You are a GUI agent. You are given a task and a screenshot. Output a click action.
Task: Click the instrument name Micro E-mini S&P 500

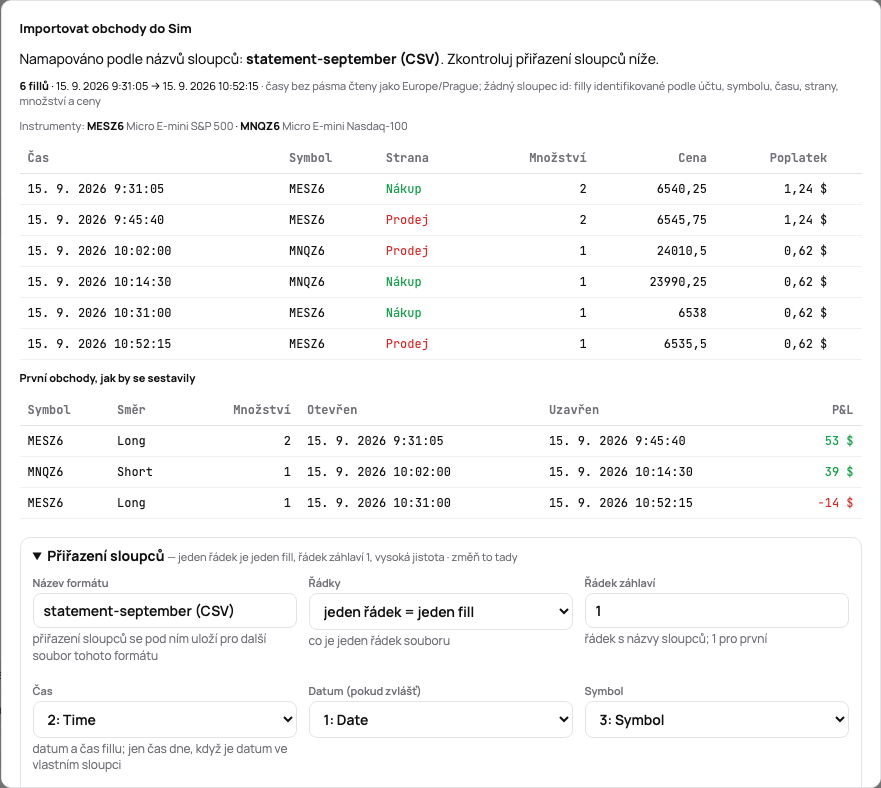coord(179,126)
